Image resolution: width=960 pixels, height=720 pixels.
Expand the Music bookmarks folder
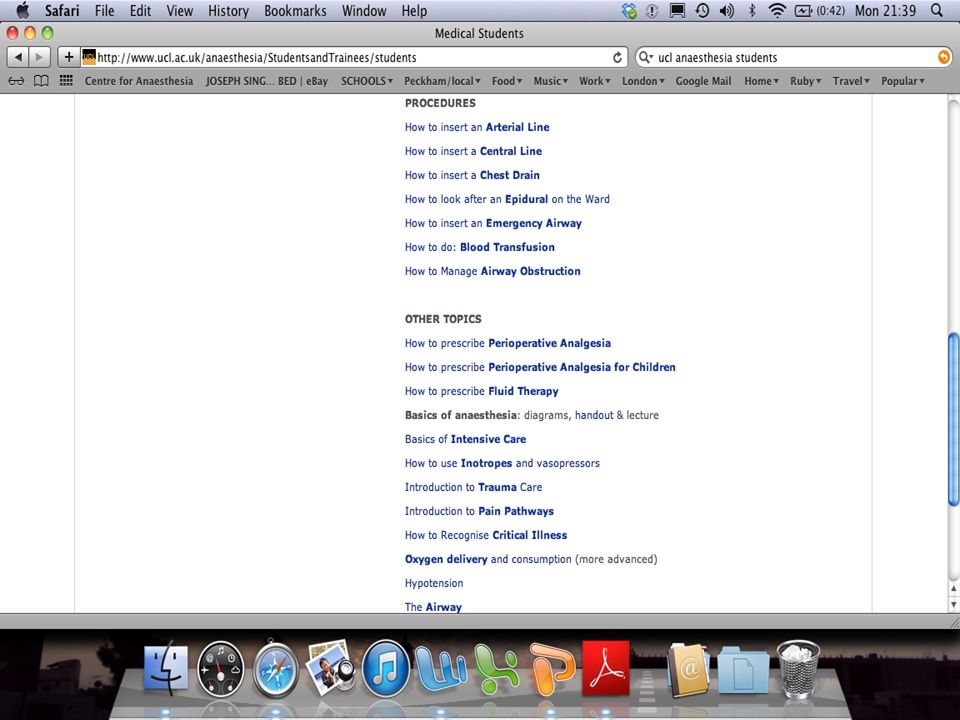(550, 81)
